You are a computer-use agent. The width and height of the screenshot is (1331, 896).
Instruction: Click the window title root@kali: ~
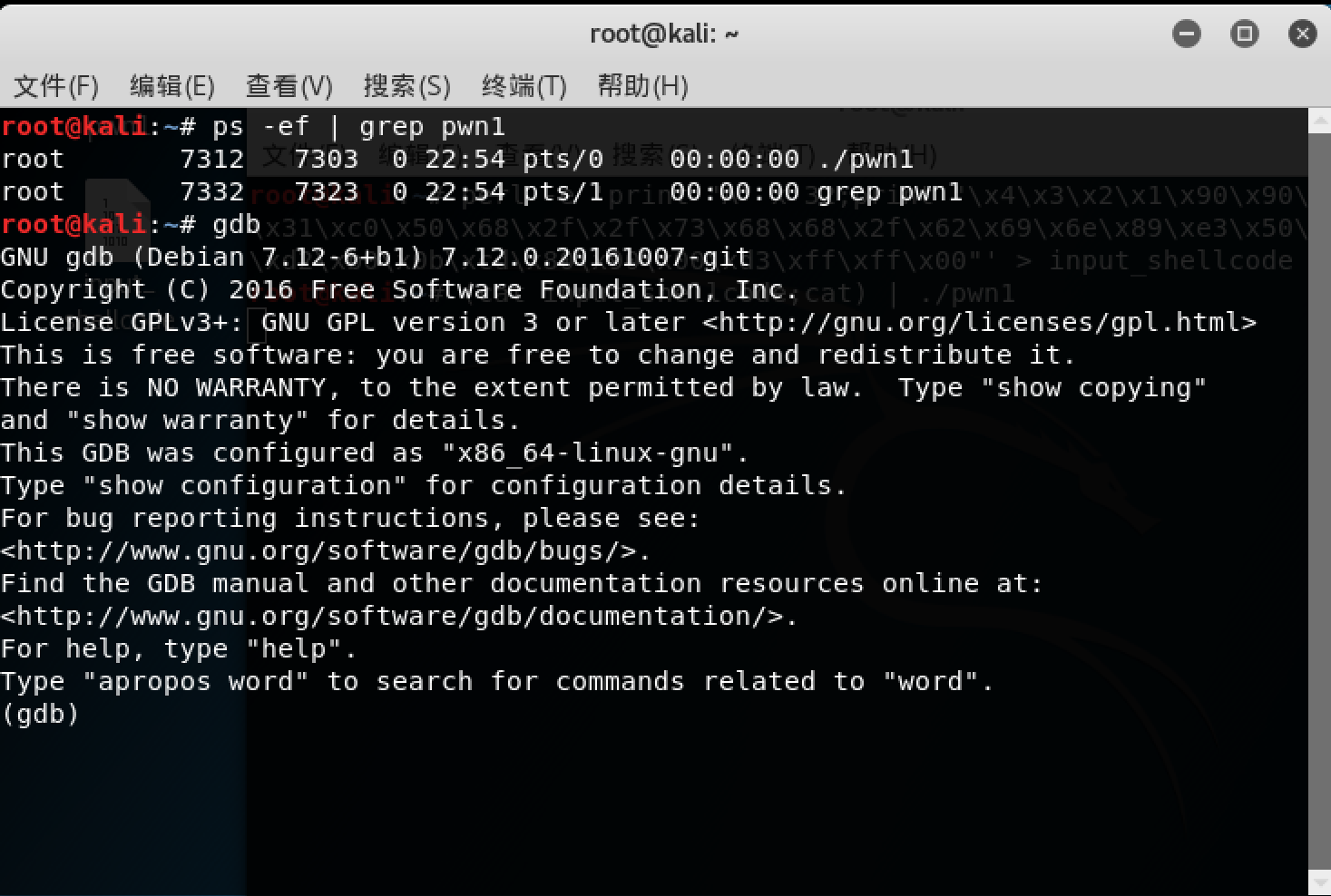pos(664,34)
